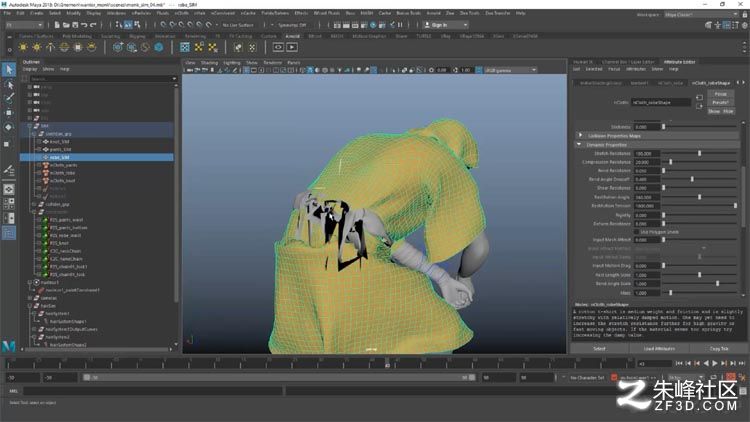The width and height of the screenshot is (750, 422).
Task: Expand the Collision Properties Maps section
Action: [580, 135]
